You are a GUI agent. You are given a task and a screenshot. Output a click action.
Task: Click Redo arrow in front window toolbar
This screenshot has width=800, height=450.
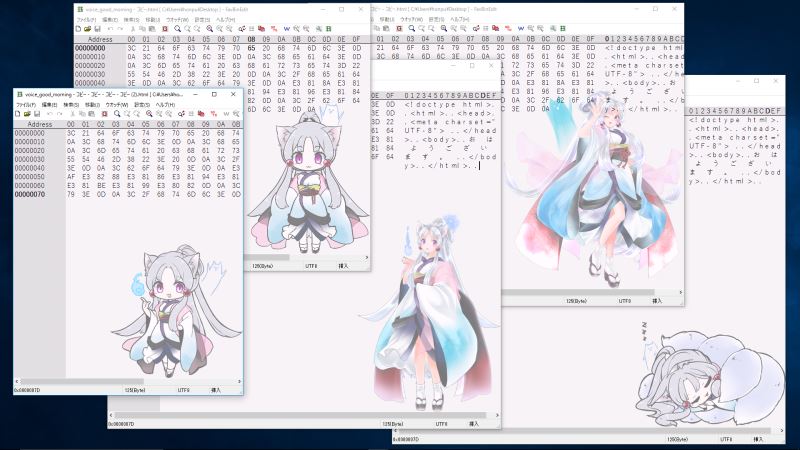click(60, 114)
